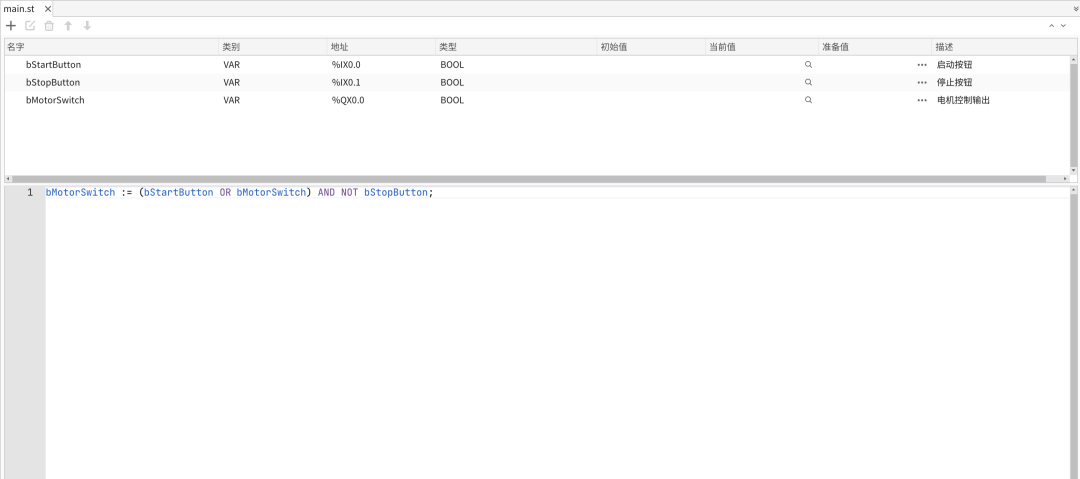The image size is (1080, 479).
Task: Close the main.st tab
Action: point(48,9)
